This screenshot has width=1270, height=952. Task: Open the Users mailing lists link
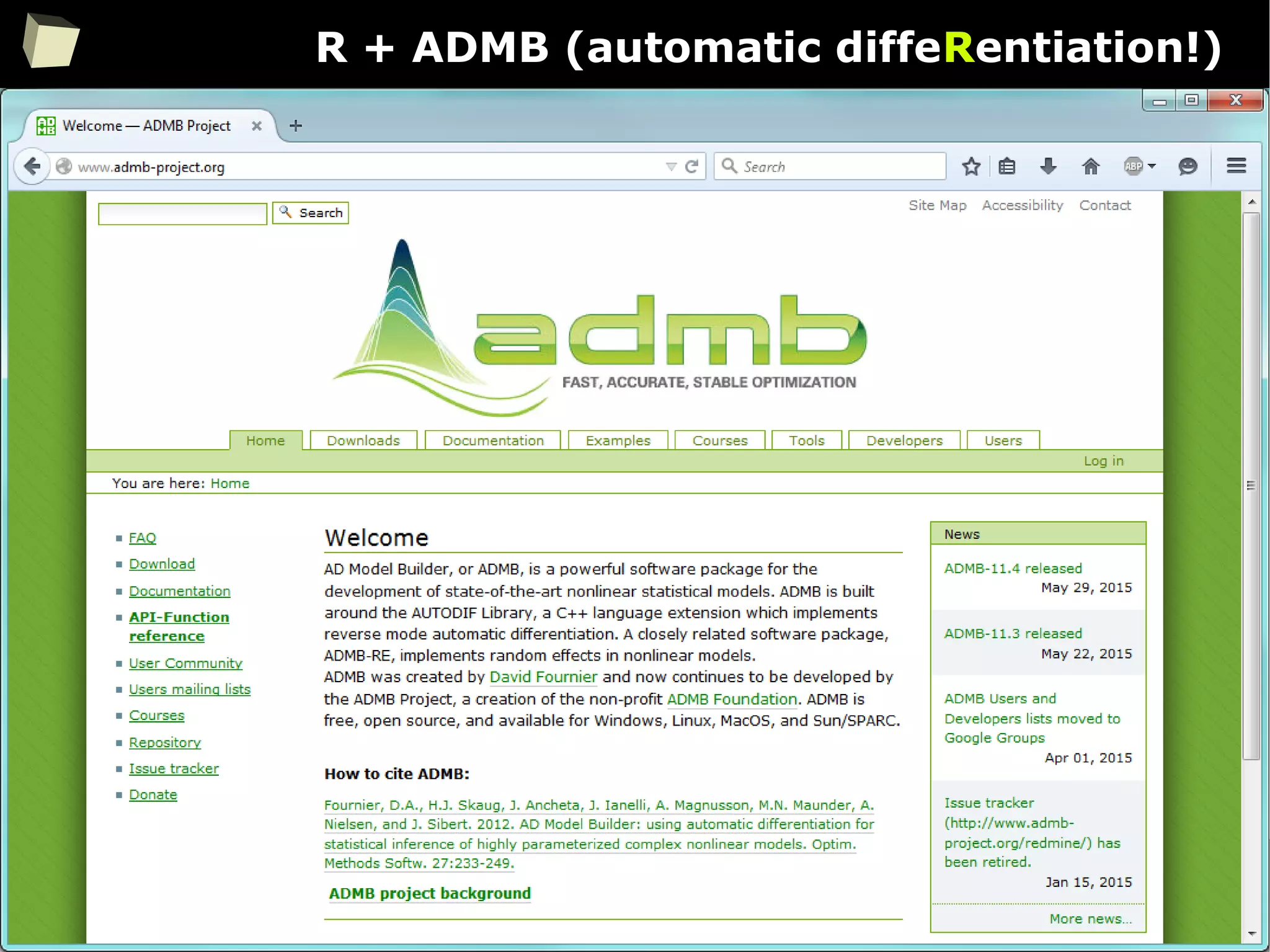coord(189,689)
